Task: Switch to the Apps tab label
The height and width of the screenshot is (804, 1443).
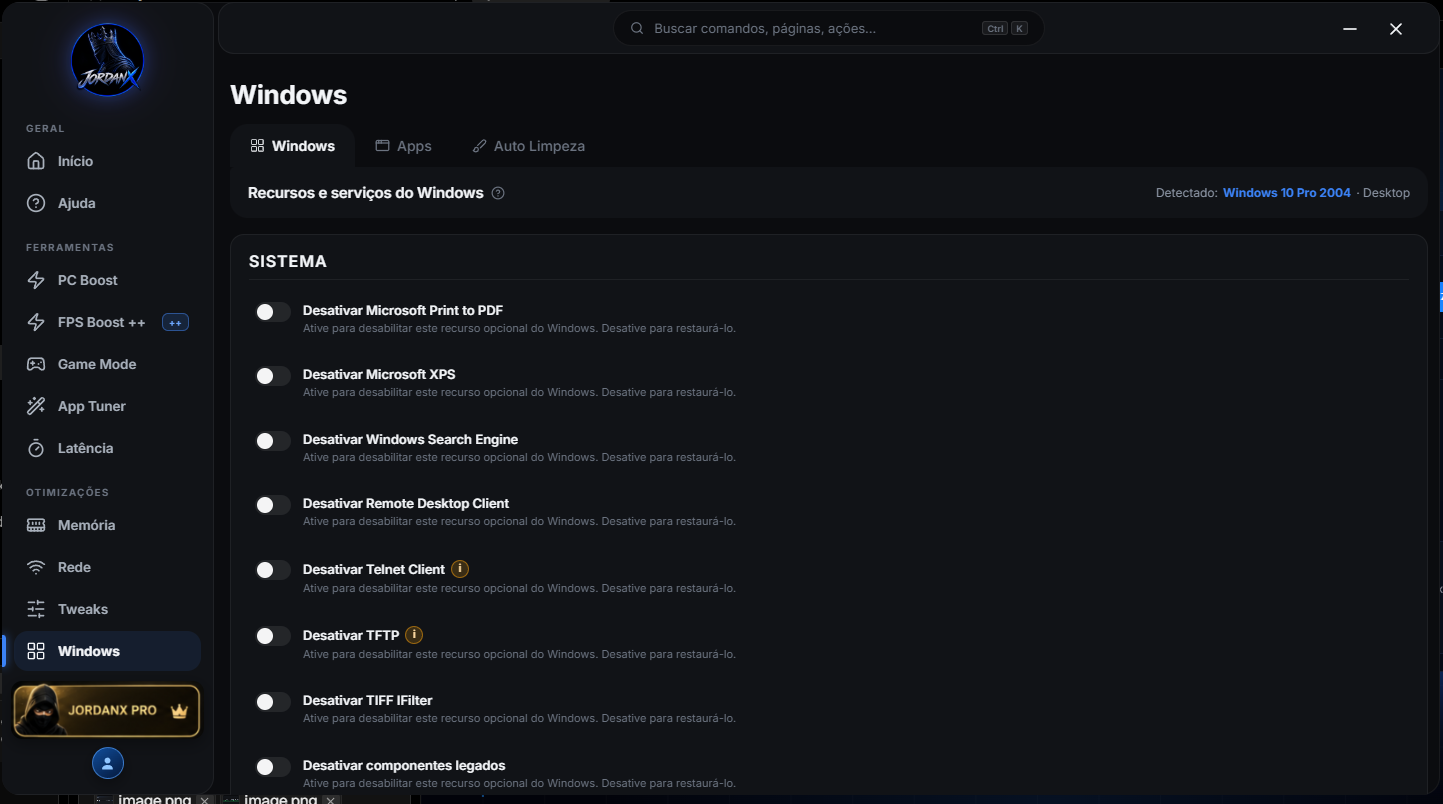Action: click(x=414, y=146)
